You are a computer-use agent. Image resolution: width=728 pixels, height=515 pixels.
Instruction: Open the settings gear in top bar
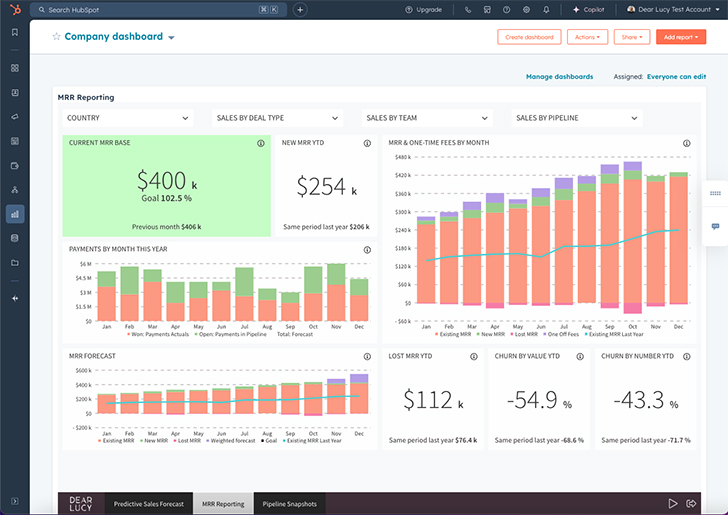[526, 9]
